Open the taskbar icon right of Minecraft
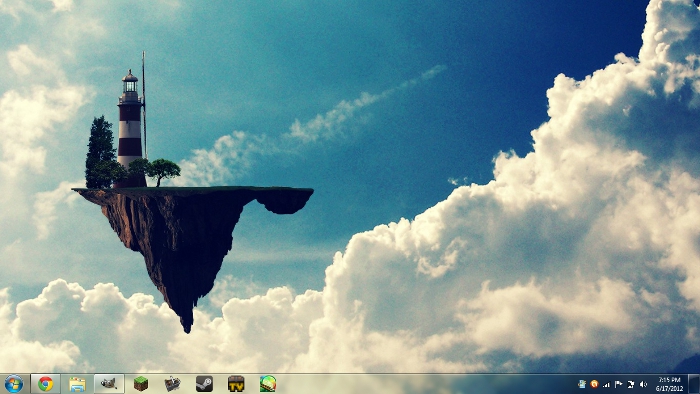This screenshot has height=394, width=700. (x=172, y=384)
